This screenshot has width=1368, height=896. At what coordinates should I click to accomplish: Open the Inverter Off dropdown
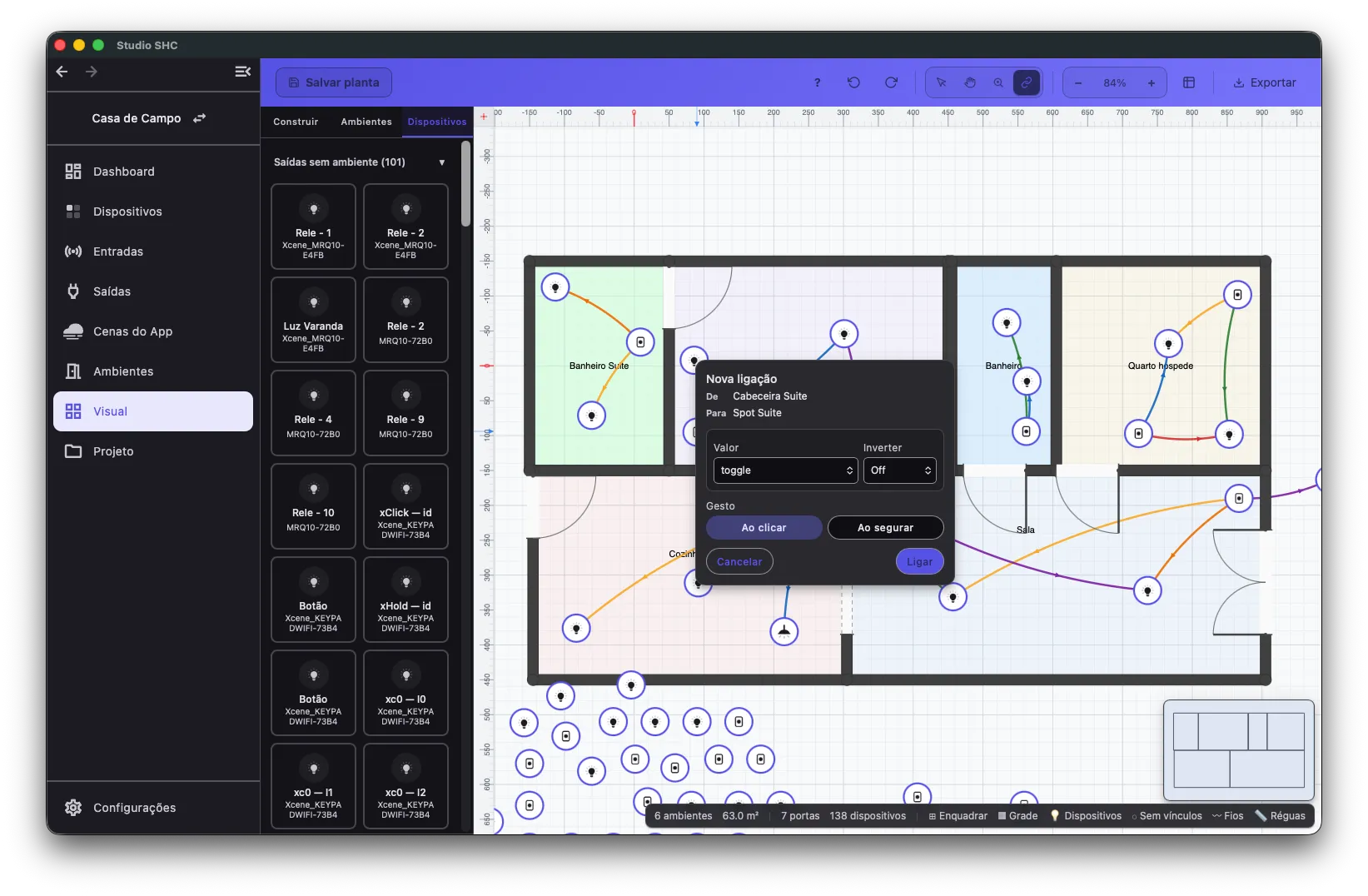click(x=900, y=470)
